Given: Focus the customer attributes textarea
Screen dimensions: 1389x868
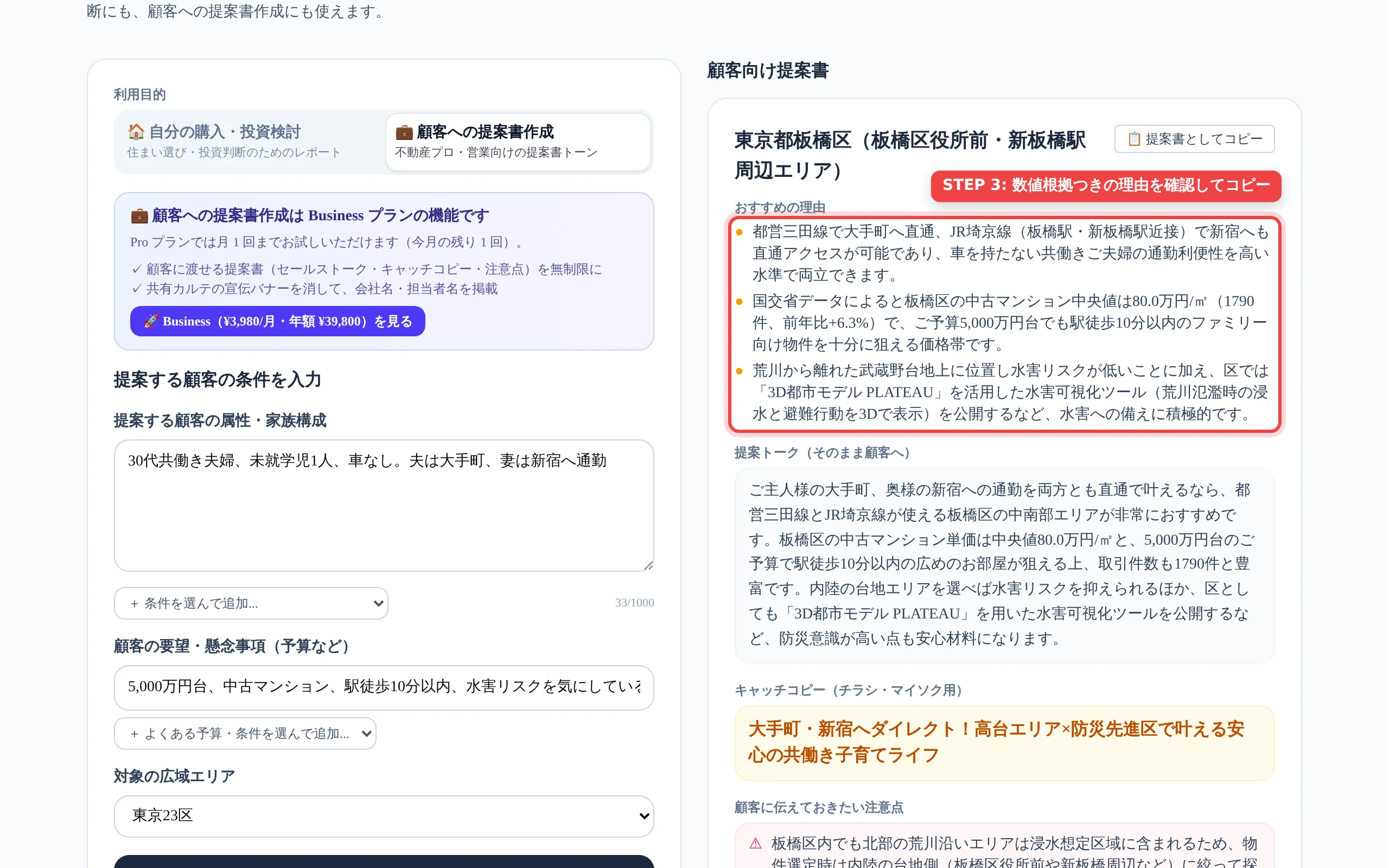Looking at the screenshot, I should coord(384,505).
